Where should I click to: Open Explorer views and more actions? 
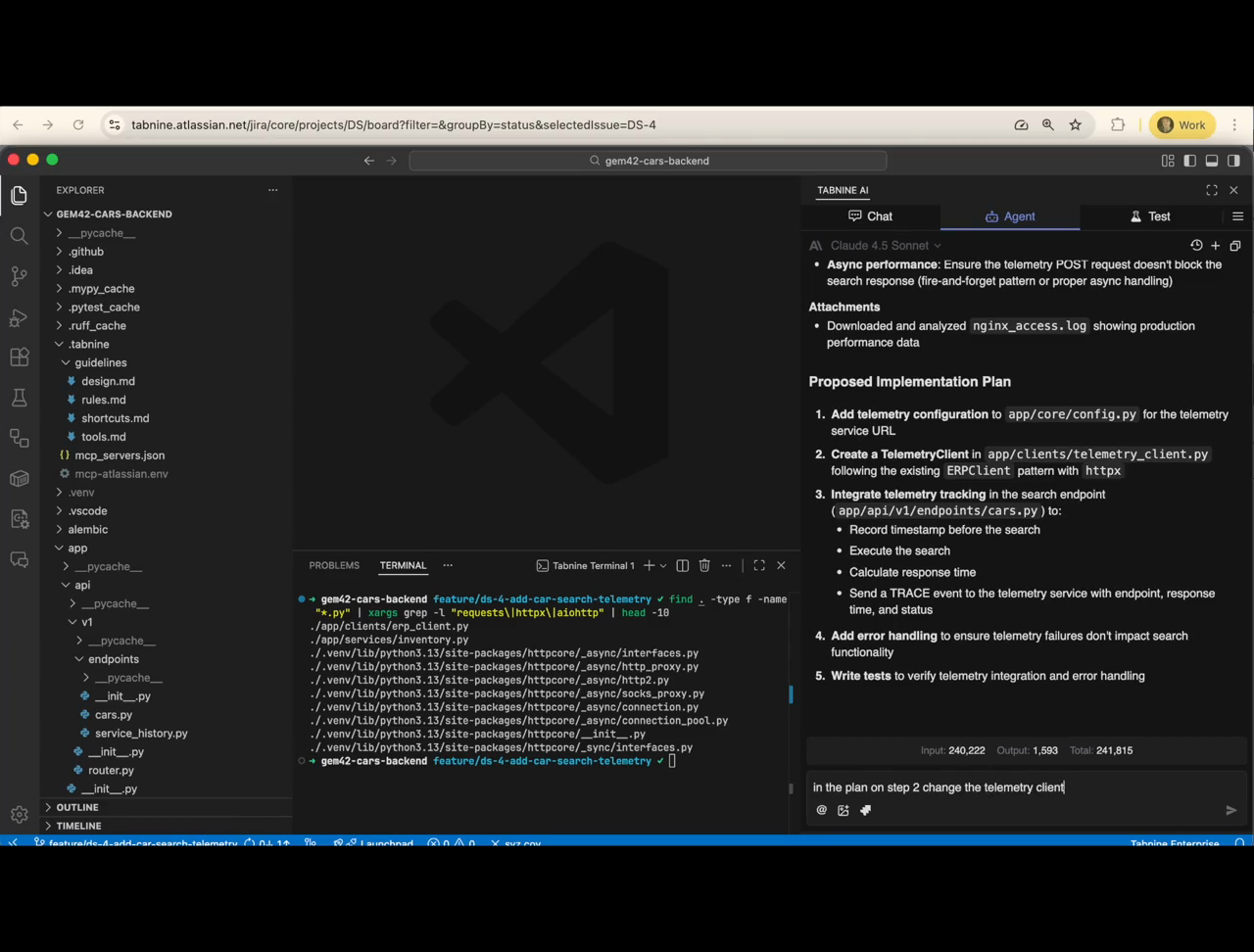click(273, 190)
